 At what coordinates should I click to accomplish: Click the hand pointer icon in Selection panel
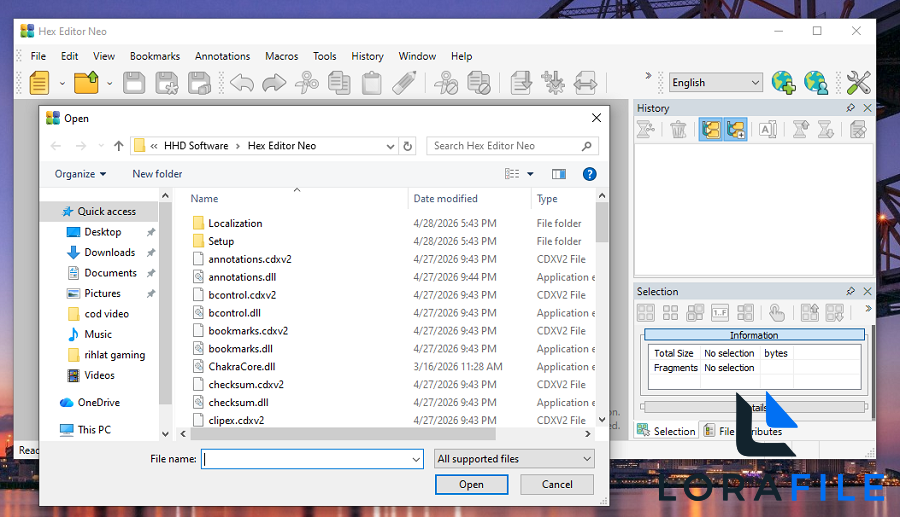click(776, 313)
